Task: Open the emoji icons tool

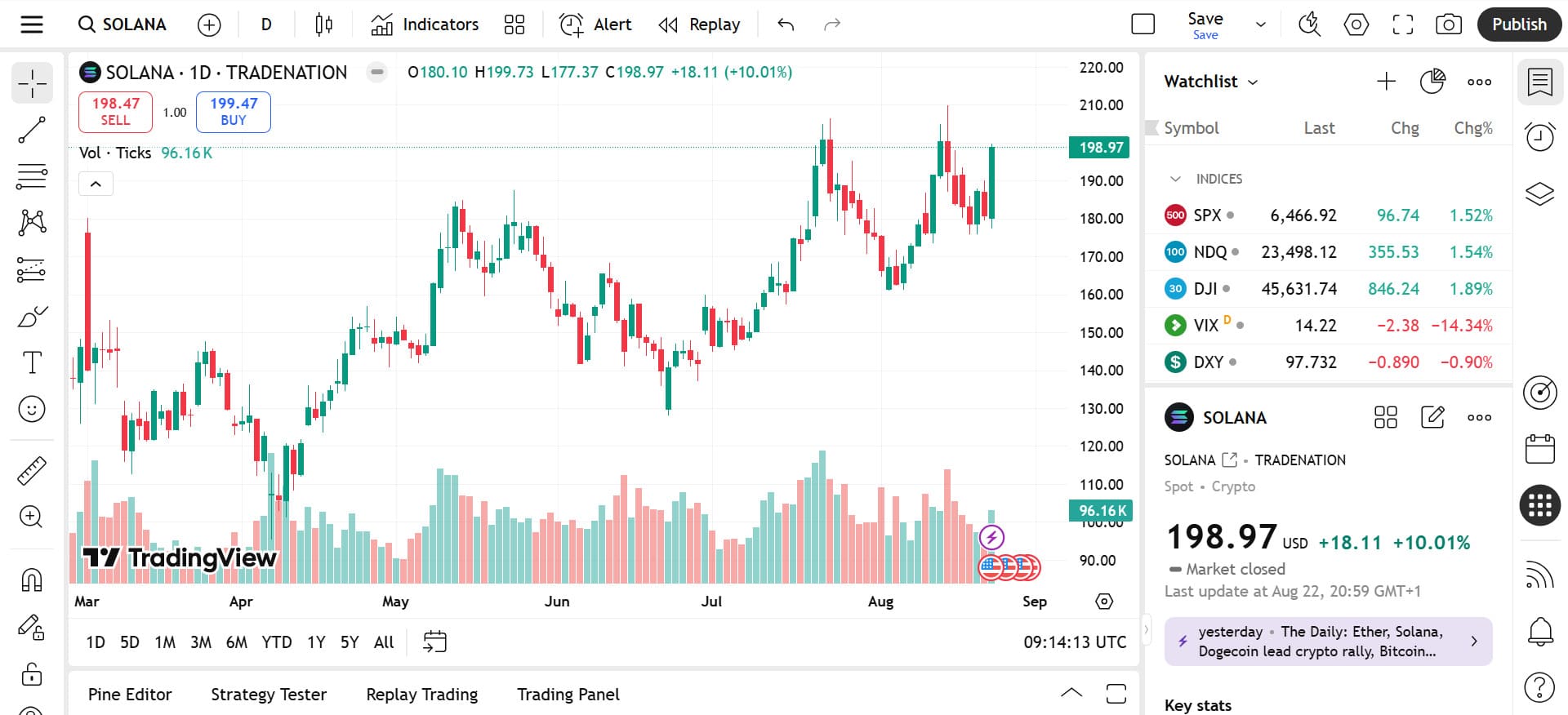Action: coord(32,409)
